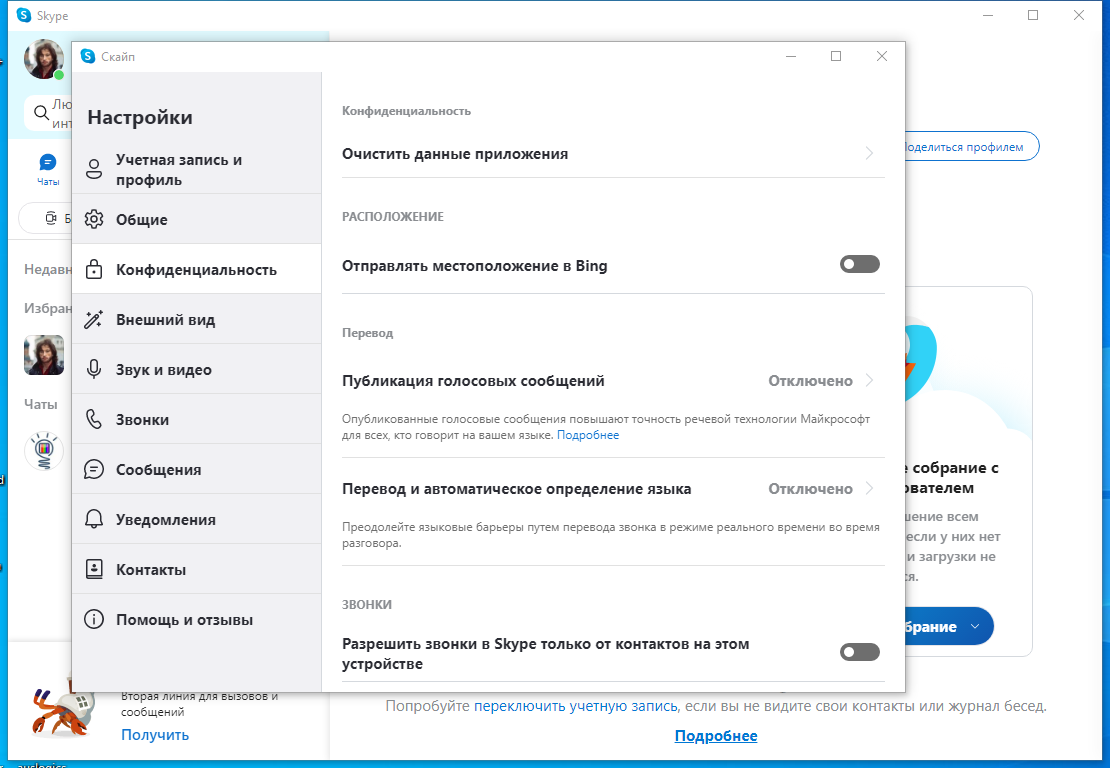The image size is (1110, 768).
Task: Click Перевод section heading
Action: (x=367, y=333)
